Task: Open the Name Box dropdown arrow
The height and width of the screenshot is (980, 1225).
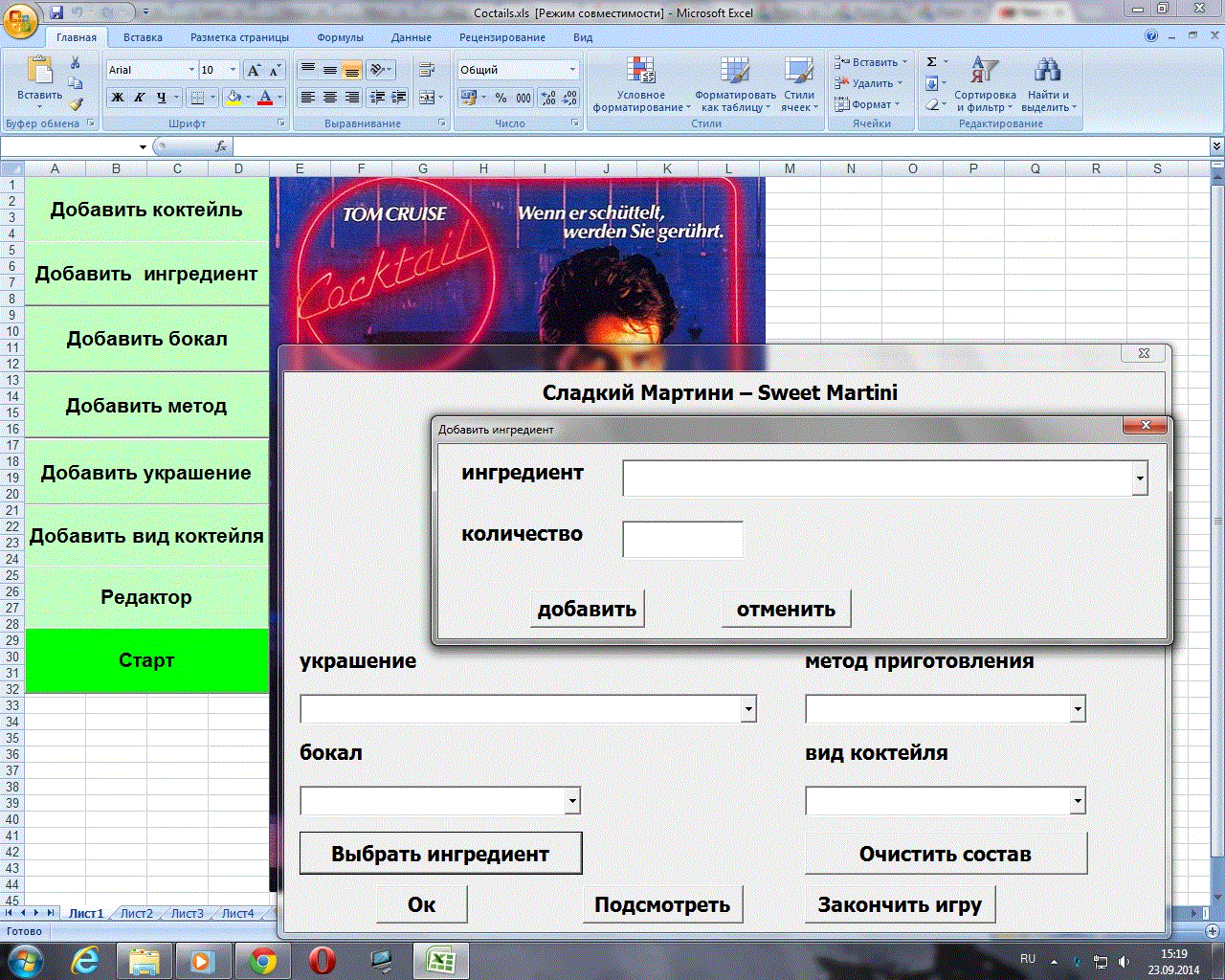Action: pyautogui.click(x=144, y=147)
